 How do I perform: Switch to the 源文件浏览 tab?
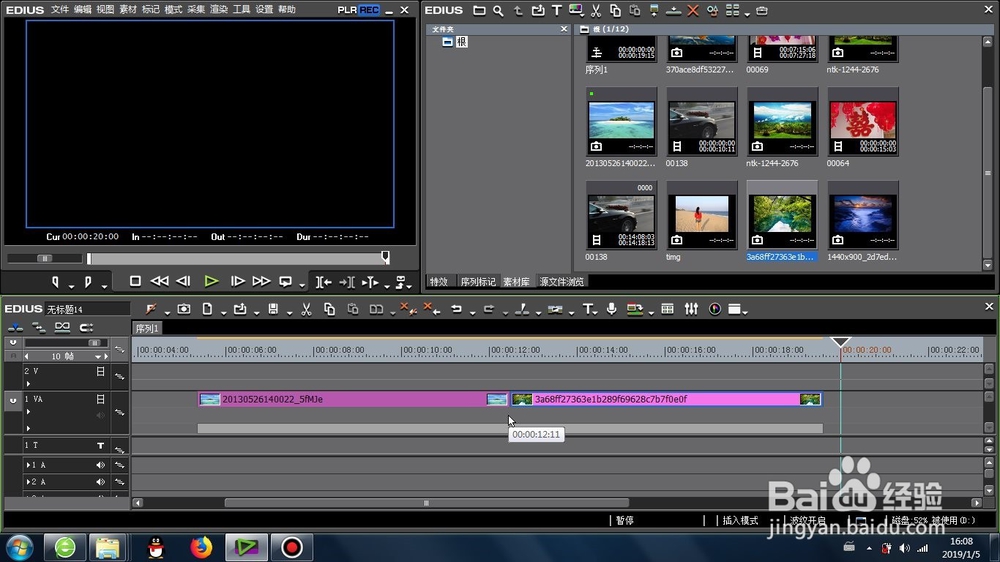pos(562,281)
